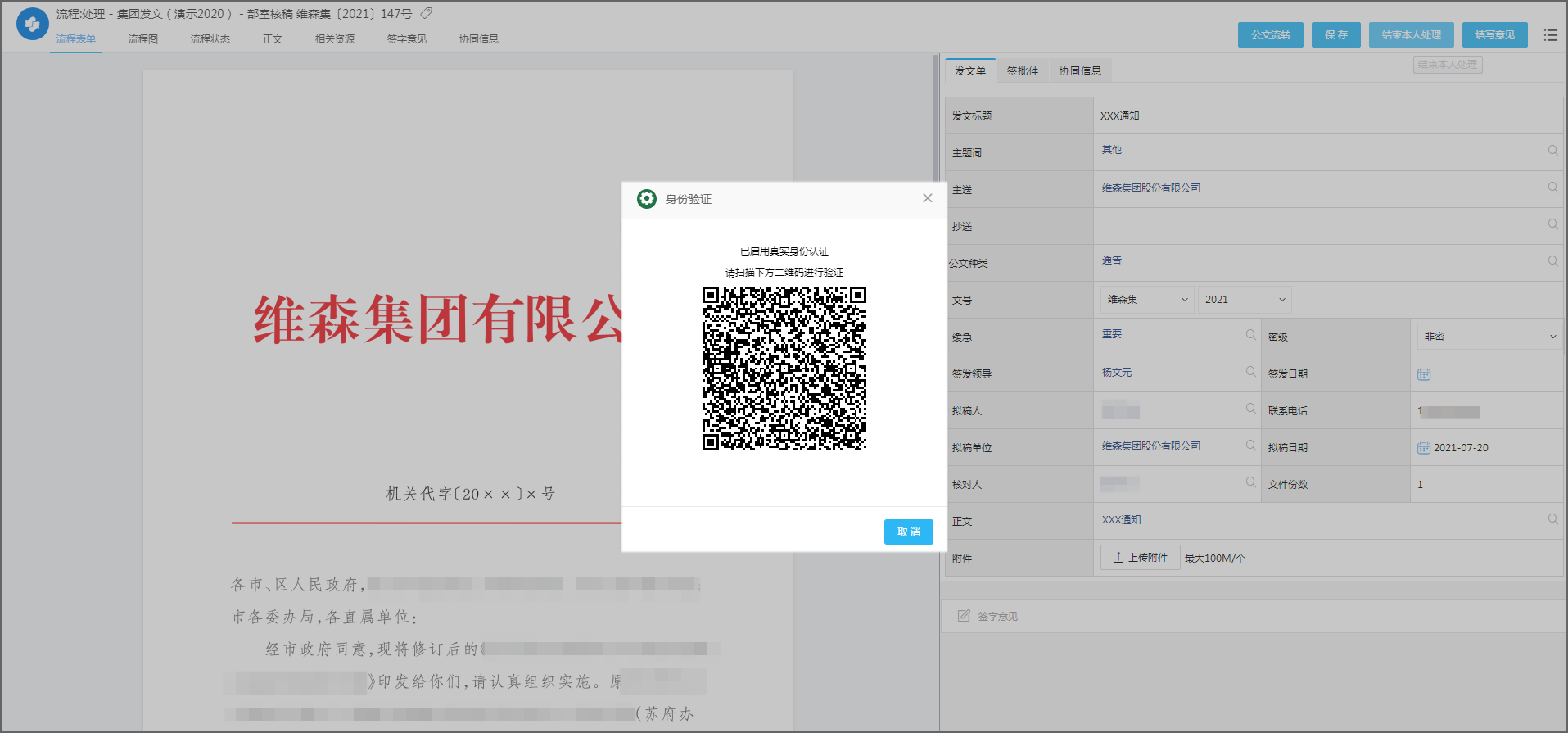The height and width of the screenshot is (733, 1568).
Task: Click 维森集团股份有限公司 in 主送 row
Action: click(1150, 188)
